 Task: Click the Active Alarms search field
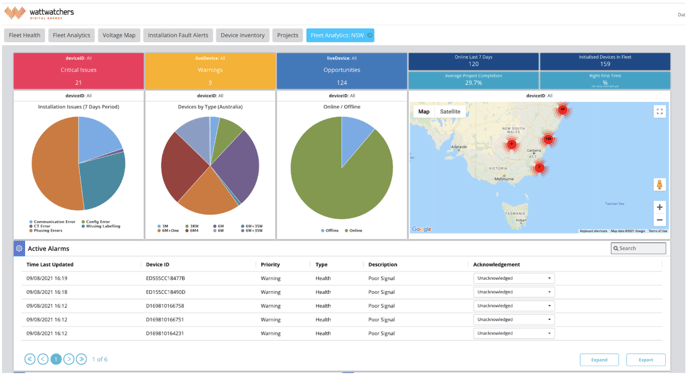point(638,248)
